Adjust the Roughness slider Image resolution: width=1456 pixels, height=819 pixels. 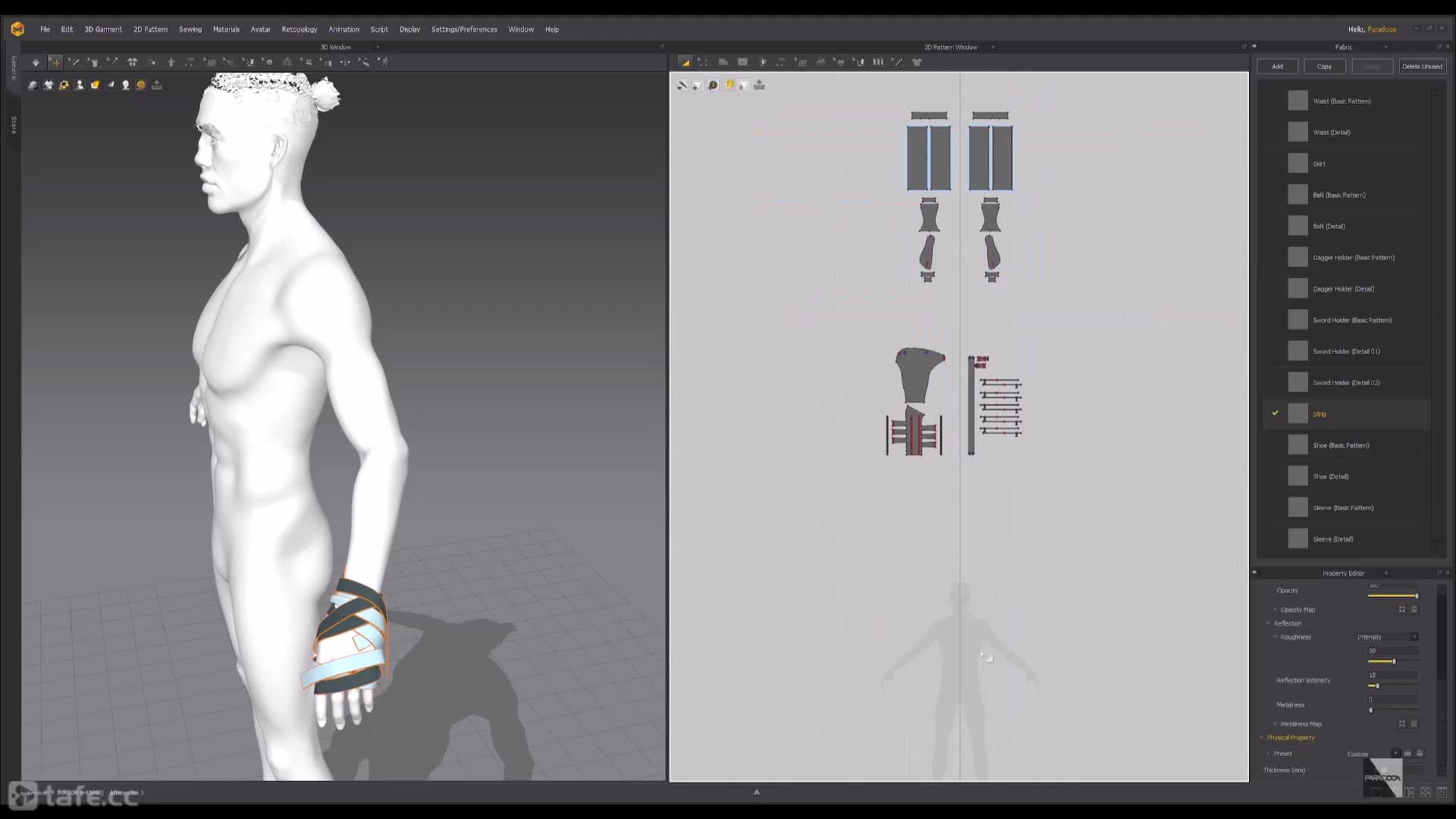click(1393, 661)
